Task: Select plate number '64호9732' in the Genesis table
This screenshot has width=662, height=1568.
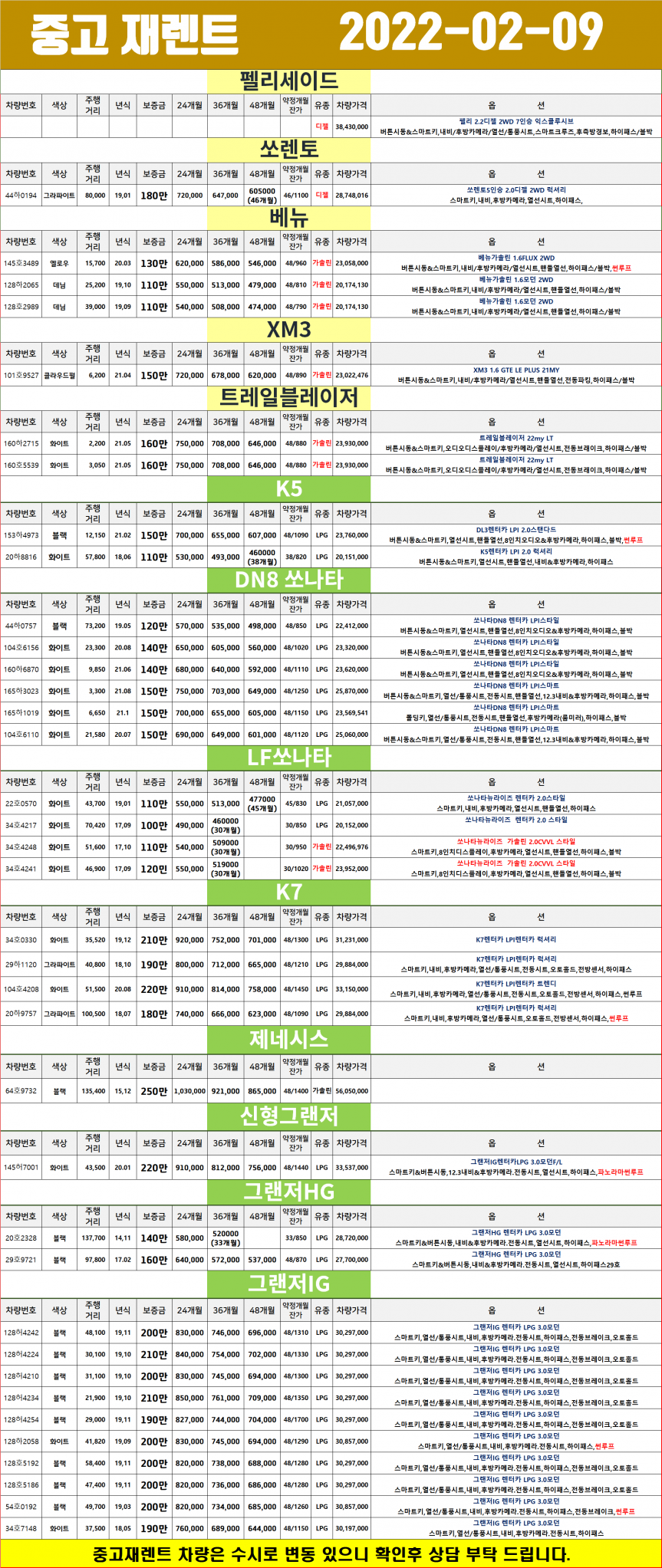Action: 21,1090
